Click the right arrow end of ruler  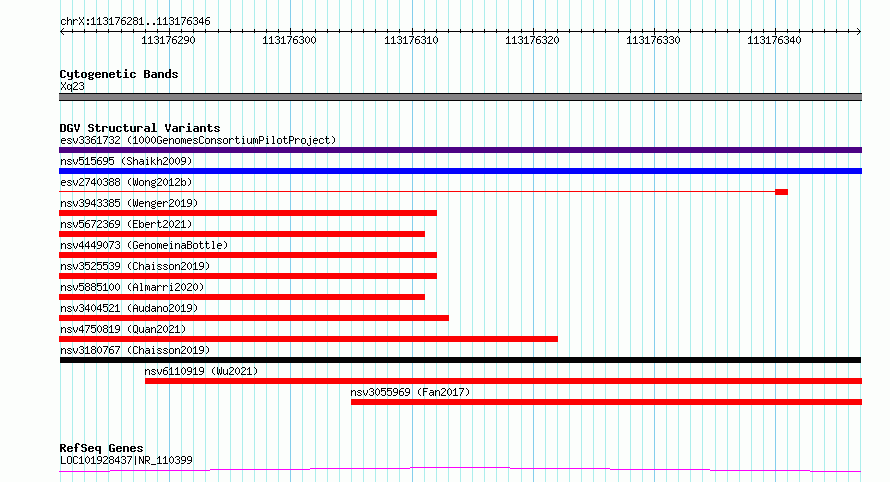pyautogui.click(x=858, y=32)
